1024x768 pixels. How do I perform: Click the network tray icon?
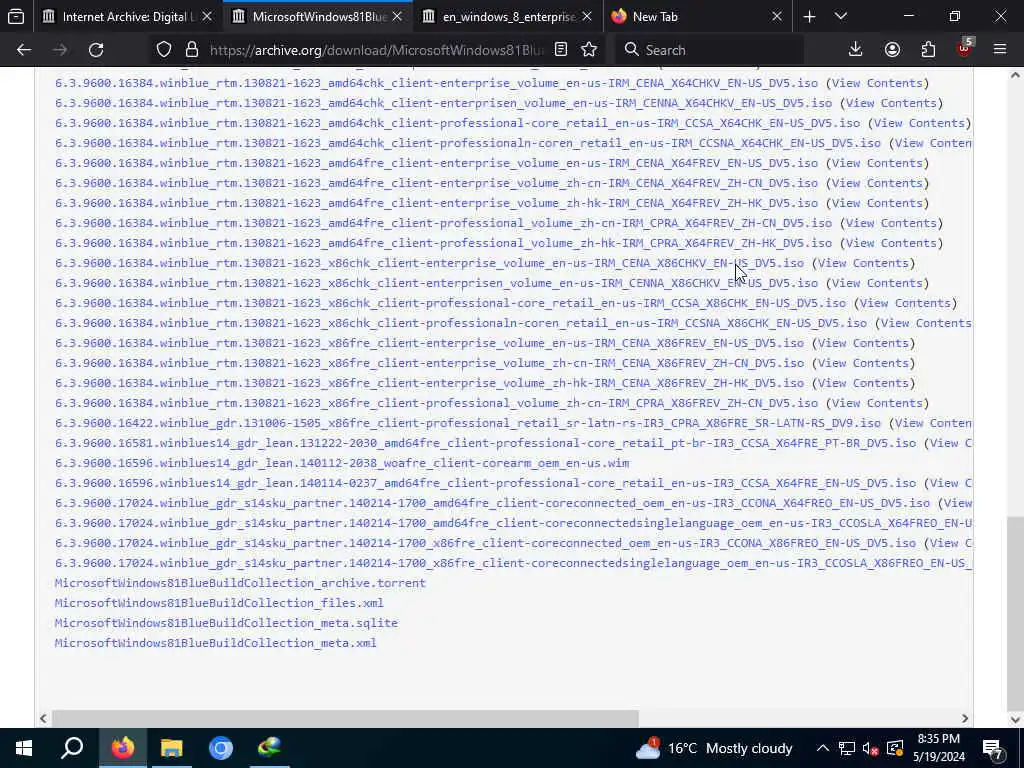pos(847,748)
